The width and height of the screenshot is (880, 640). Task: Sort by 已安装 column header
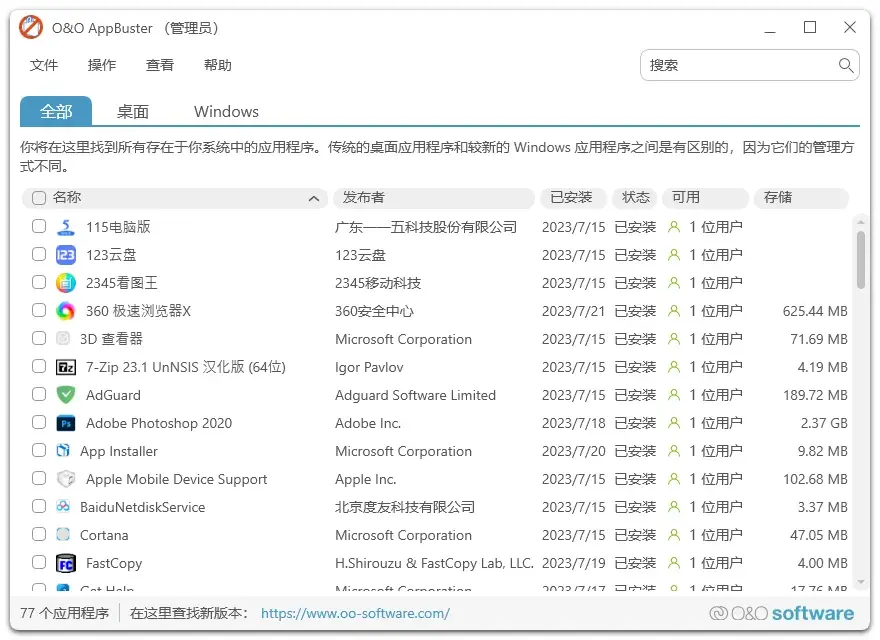[574, 198]
